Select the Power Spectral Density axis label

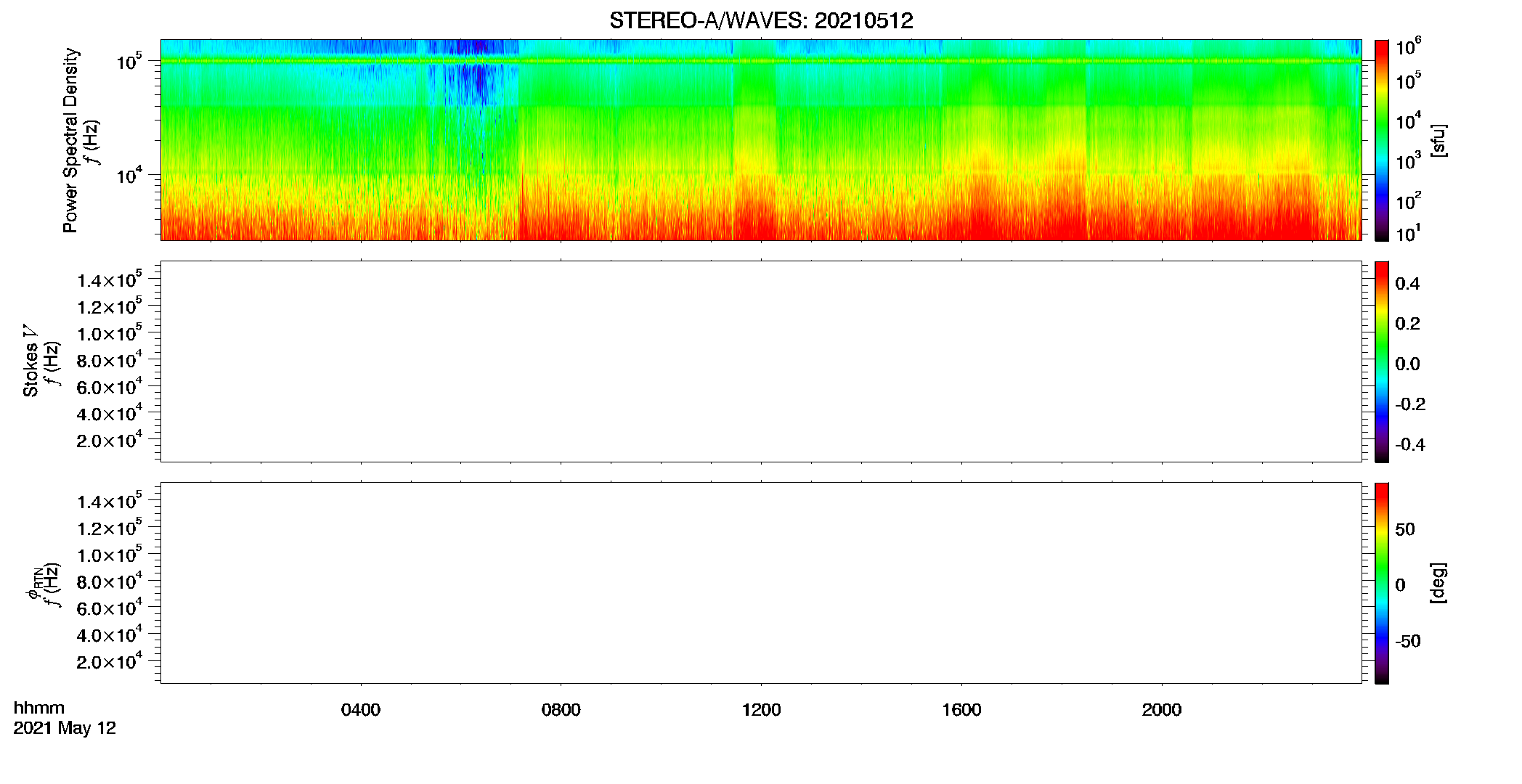70,140
